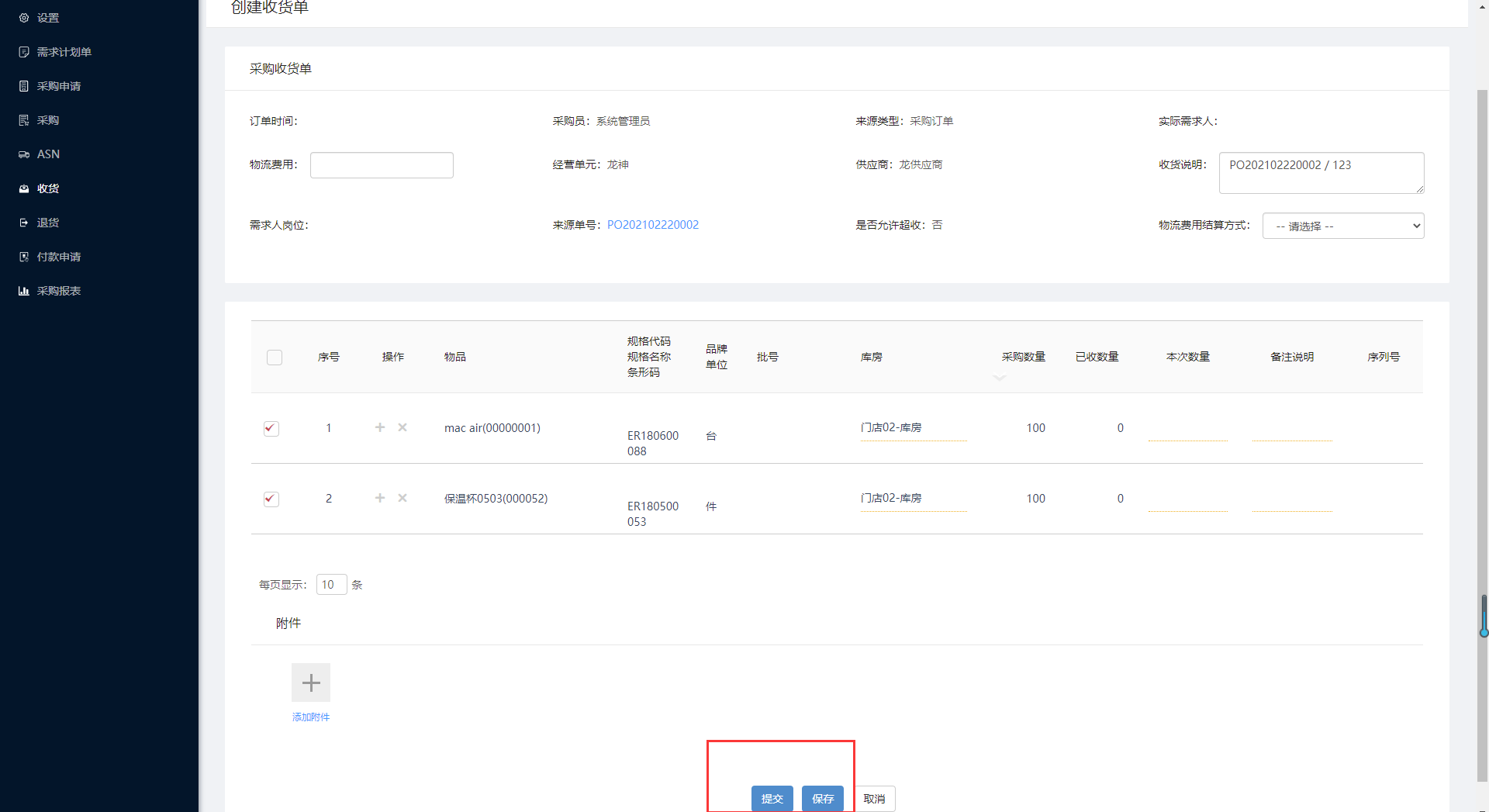1489x812 pixels.
Task: Click the 供应商 龙供应商 value
Action: tap(921, 164)
